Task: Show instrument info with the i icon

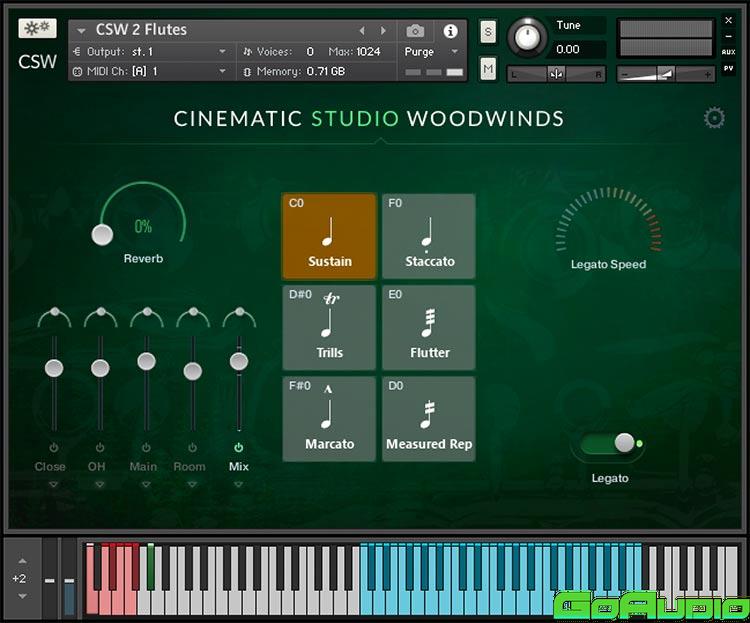Action: pyautogui.click(x=450, y=31)
